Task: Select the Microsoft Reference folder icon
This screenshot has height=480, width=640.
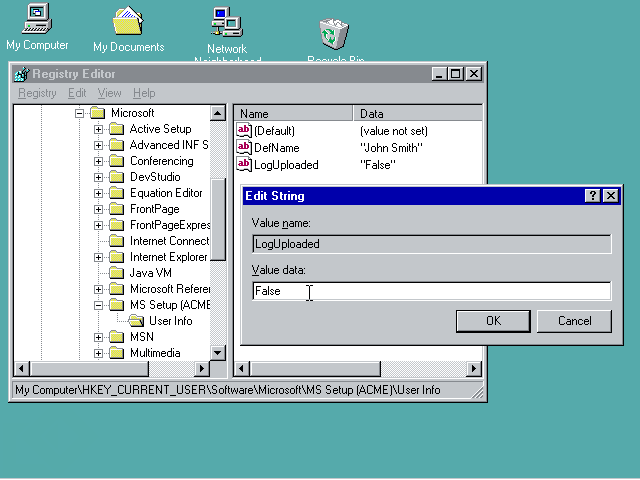Action: pyautogui.click(x=117, y=289)
